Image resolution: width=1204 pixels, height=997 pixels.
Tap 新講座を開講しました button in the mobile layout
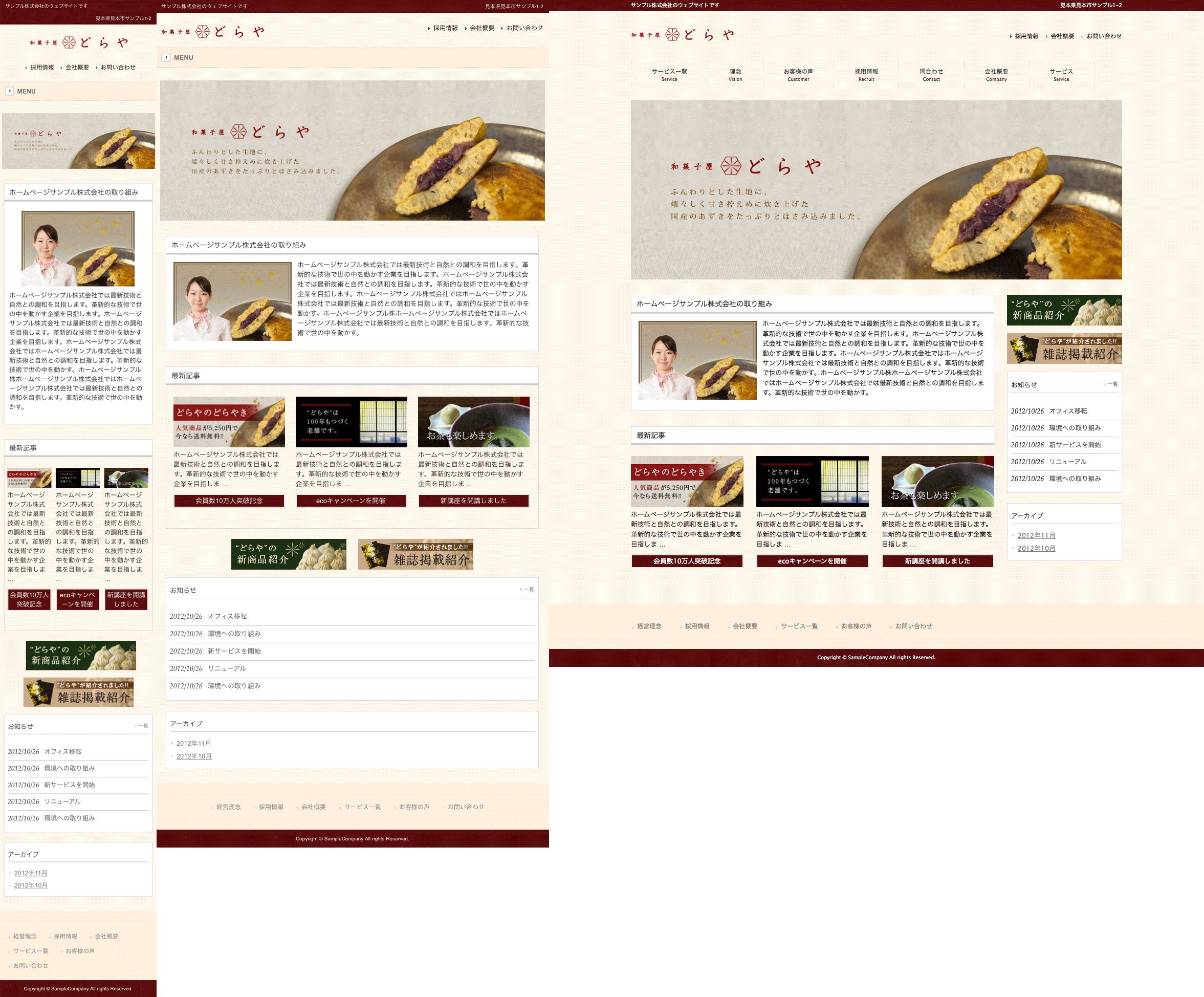tap(126, 599)
